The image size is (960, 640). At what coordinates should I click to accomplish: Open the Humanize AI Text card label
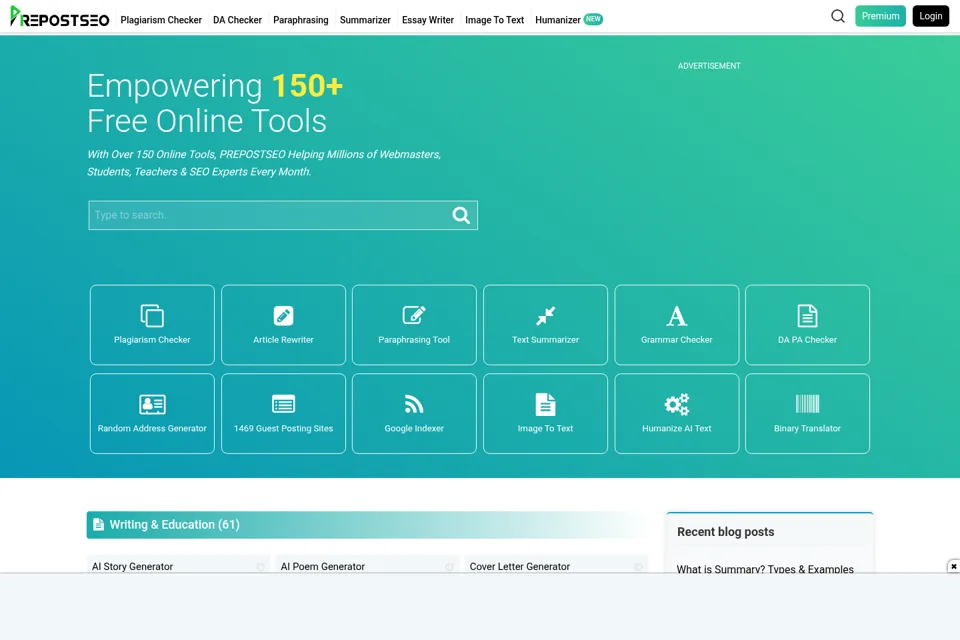pos(677,428)
